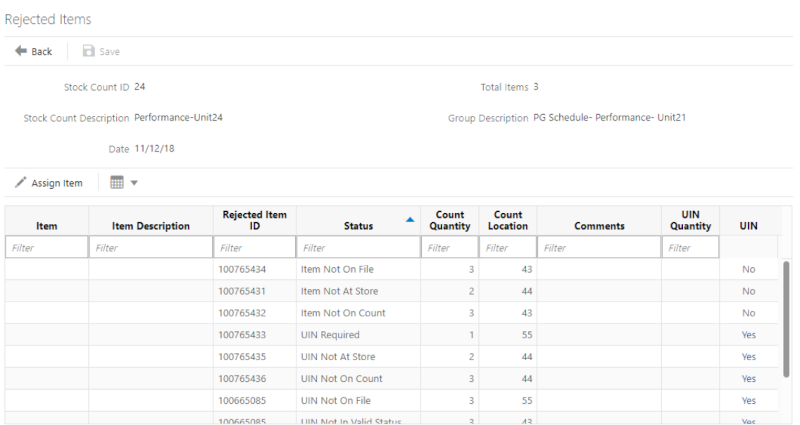Focus the Item filter field
800x425 pixels.
pos(46,247)
